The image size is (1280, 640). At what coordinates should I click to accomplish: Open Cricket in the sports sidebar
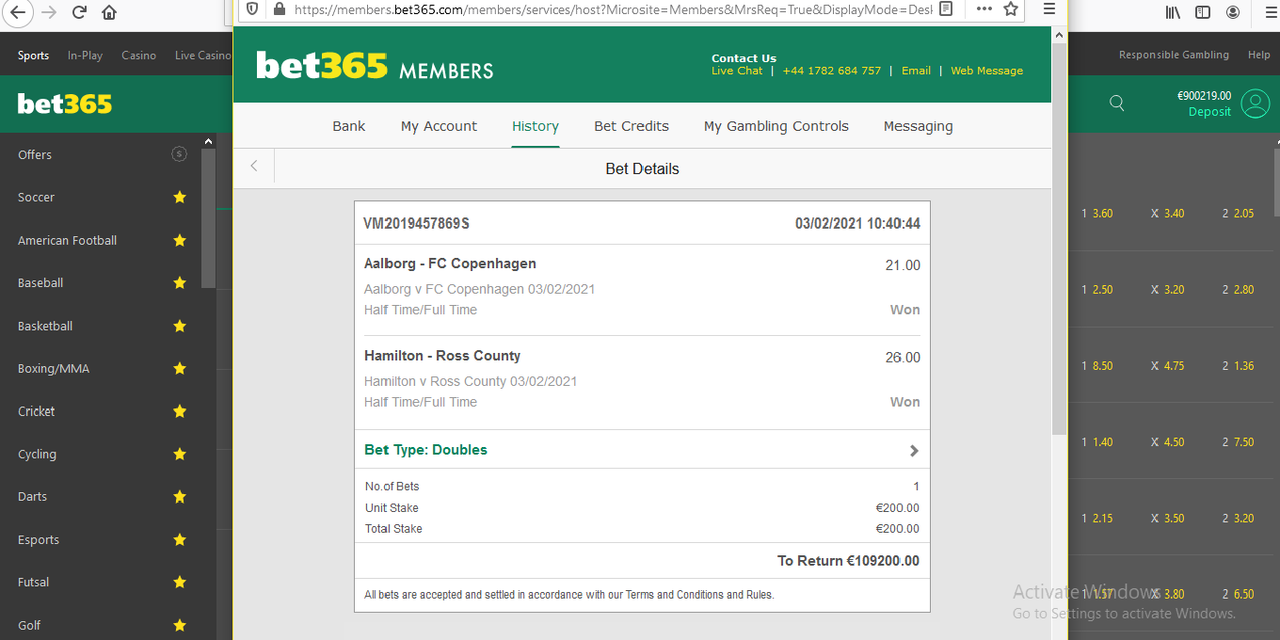coord(36,411)
